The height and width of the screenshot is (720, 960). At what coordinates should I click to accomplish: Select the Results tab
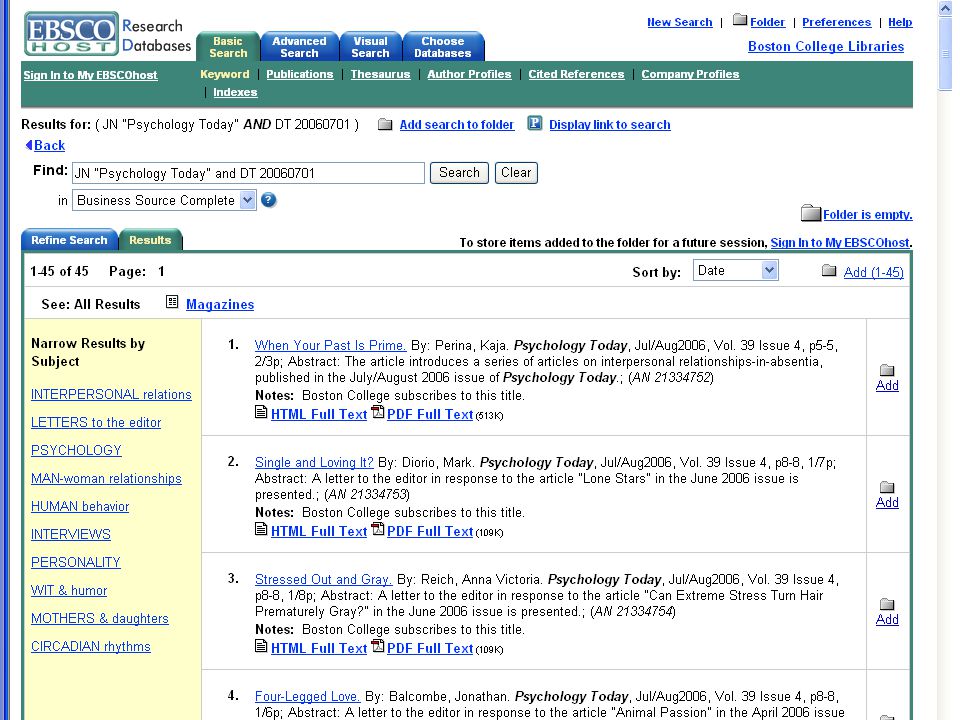point(150,240)
